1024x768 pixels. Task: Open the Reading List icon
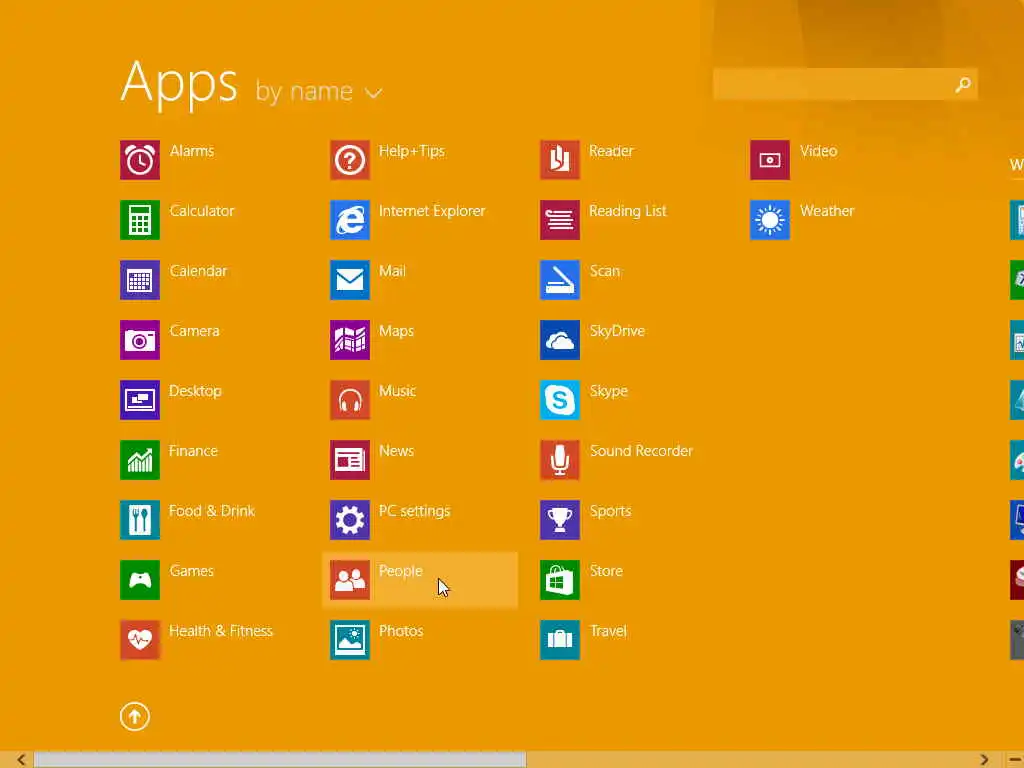click(x=560, y=220)
